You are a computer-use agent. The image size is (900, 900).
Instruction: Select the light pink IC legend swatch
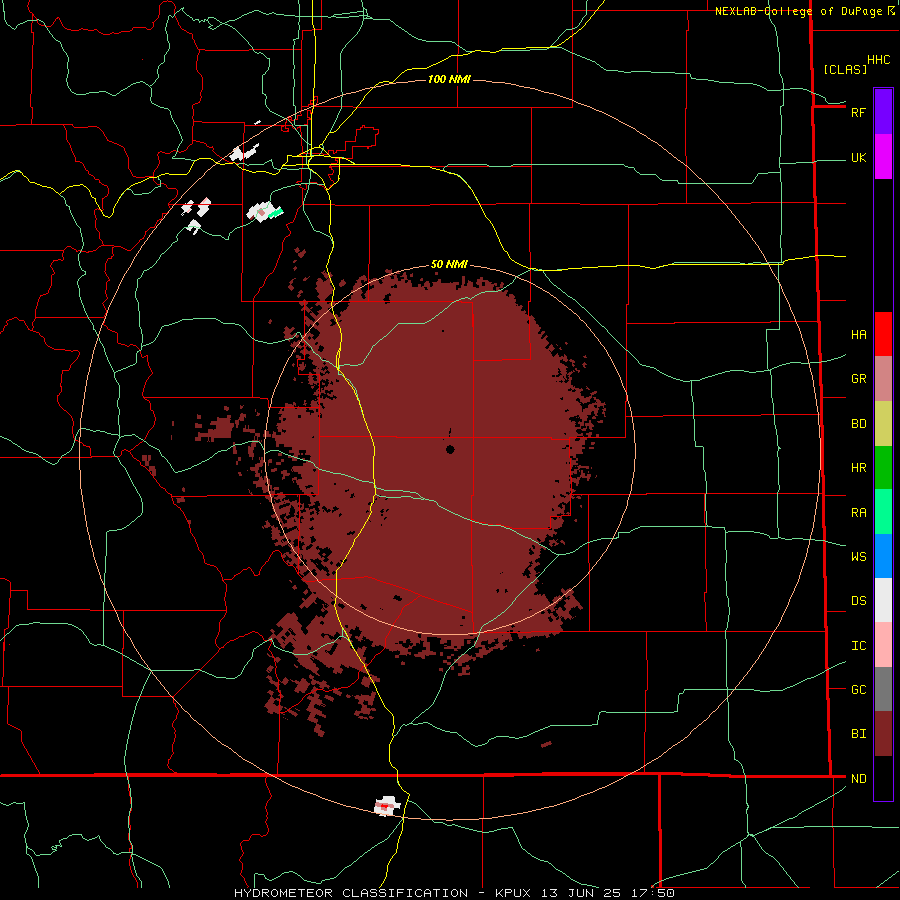point(883,645)
